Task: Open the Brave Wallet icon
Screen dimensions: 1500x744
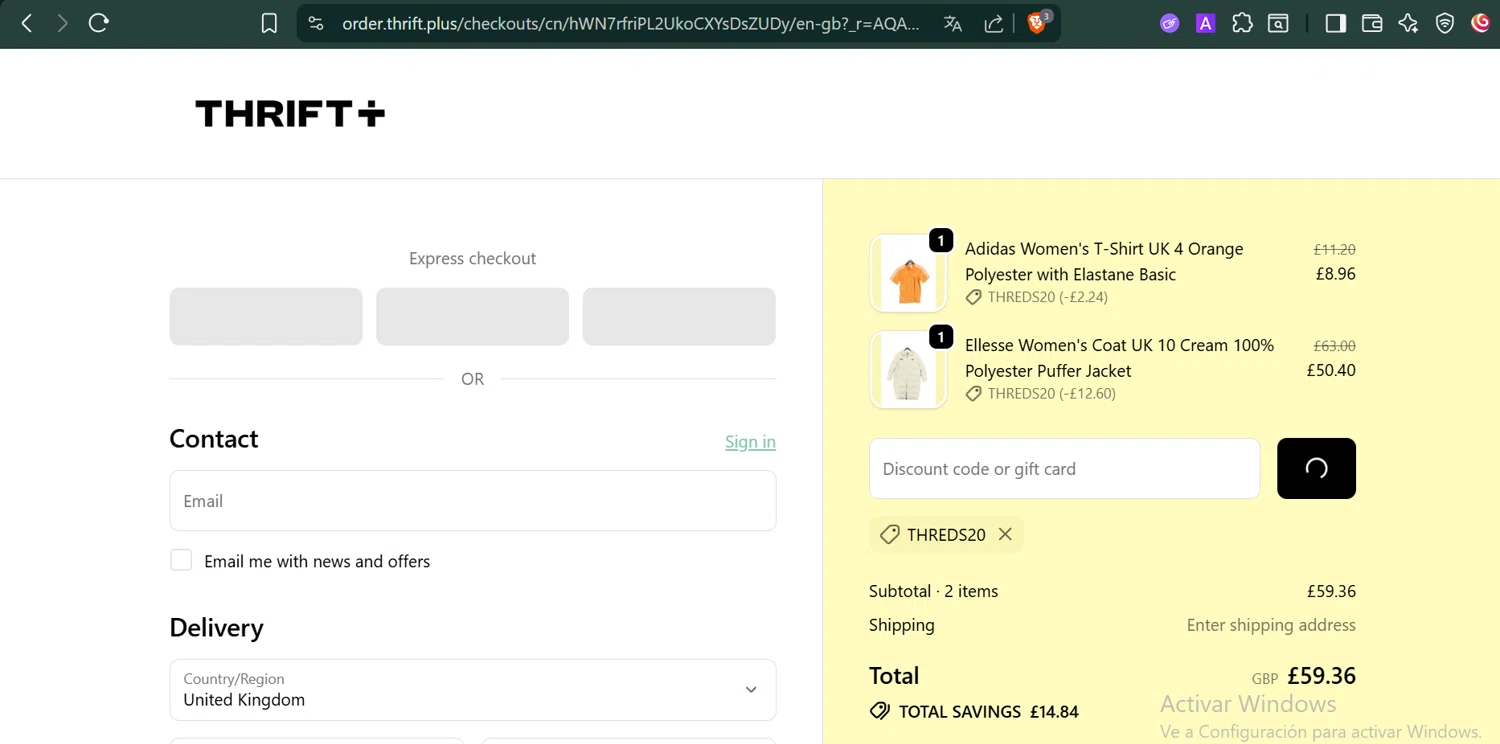Action: (x=1372, y=23)
